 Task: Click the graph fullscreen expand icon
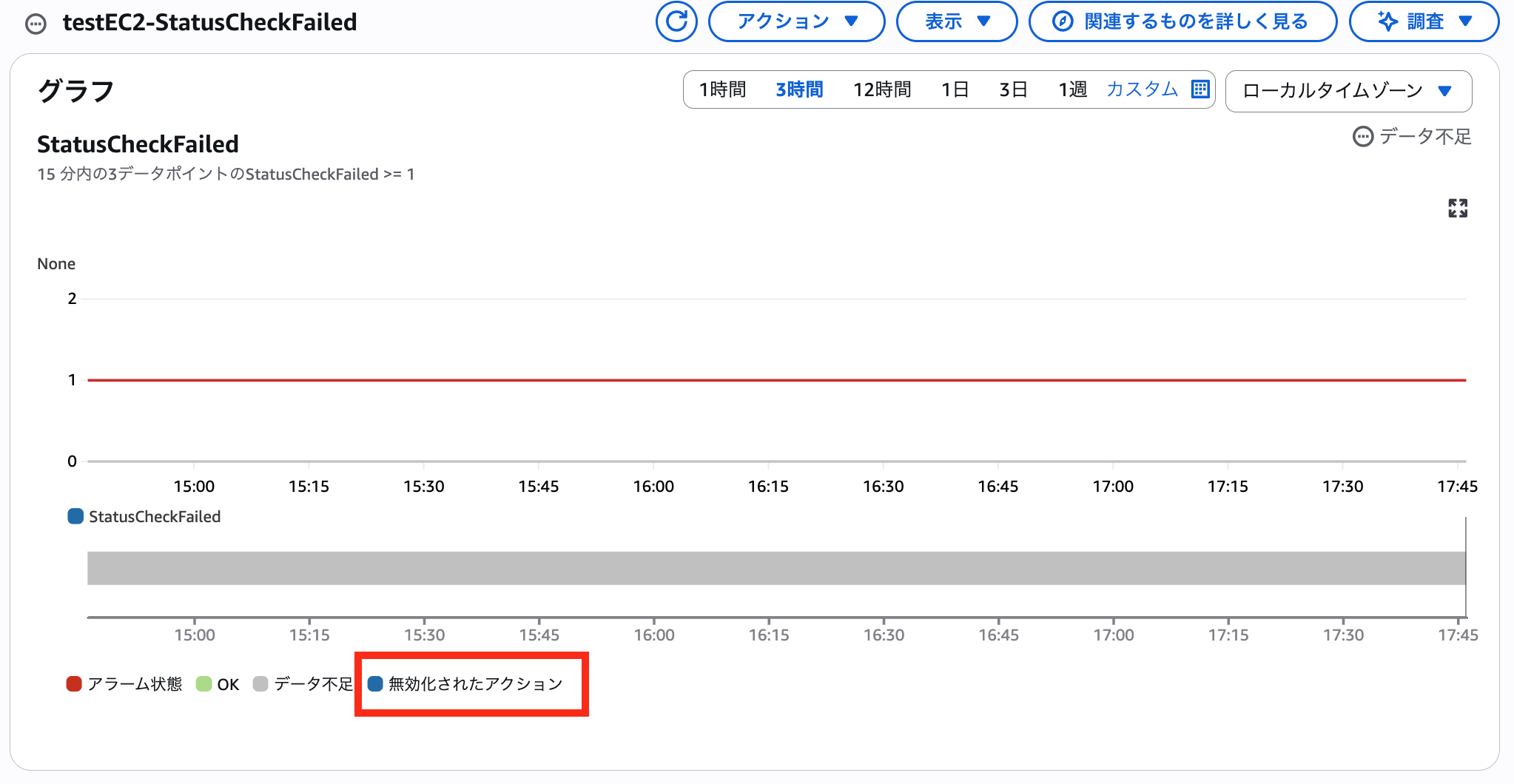coord(1457,209)
